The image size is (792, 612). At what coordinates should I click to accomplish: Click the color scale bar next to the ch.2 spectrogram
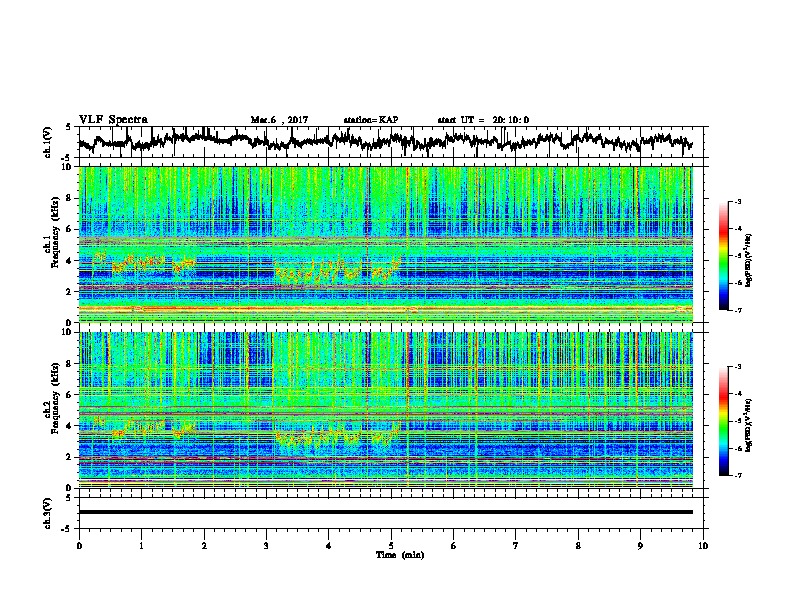click(x=723, y=421)
